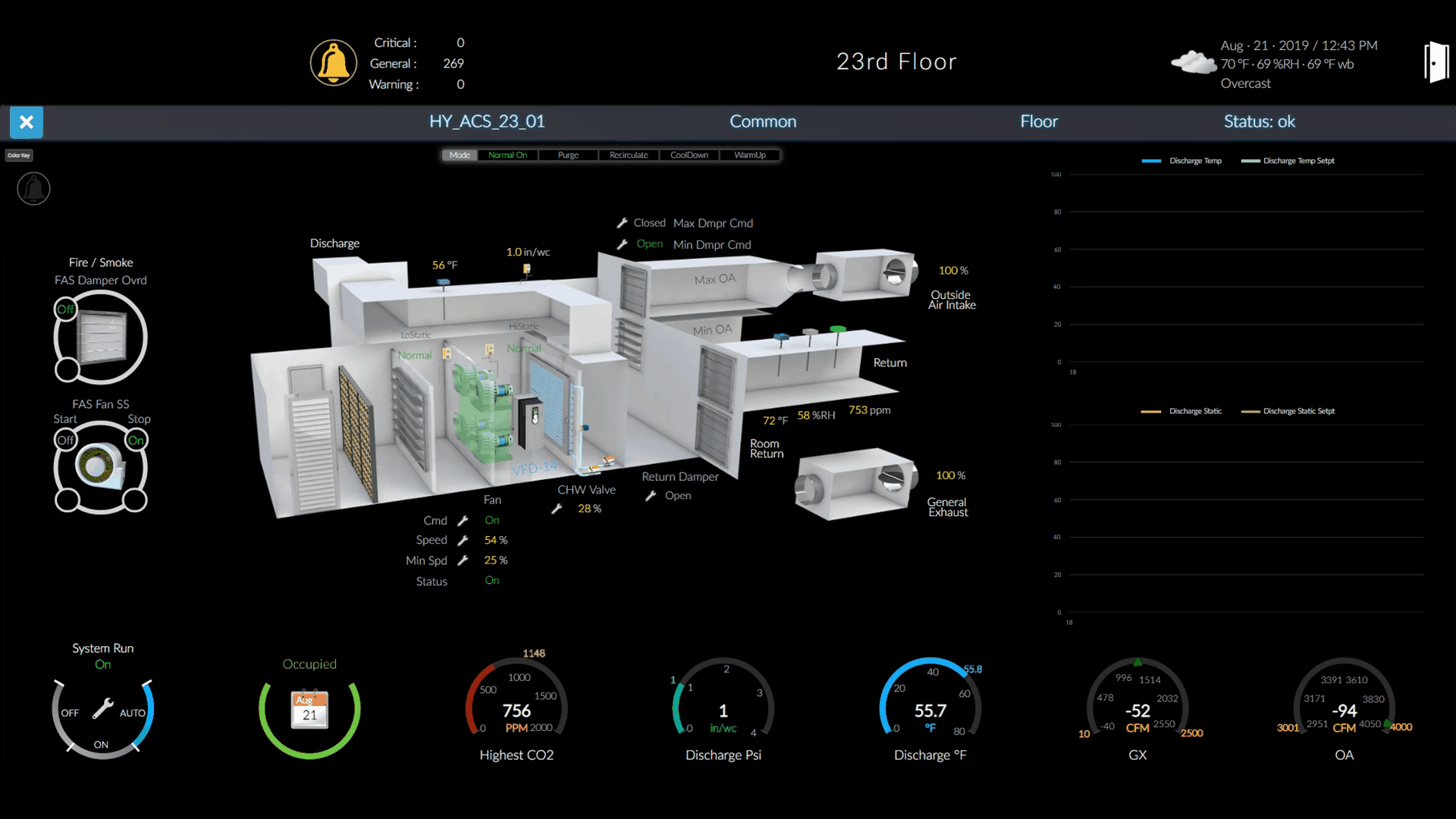Click wrench icon beside Max Dmpr Cmd
Screen dimensions: 1456x819
coord(622,223)
